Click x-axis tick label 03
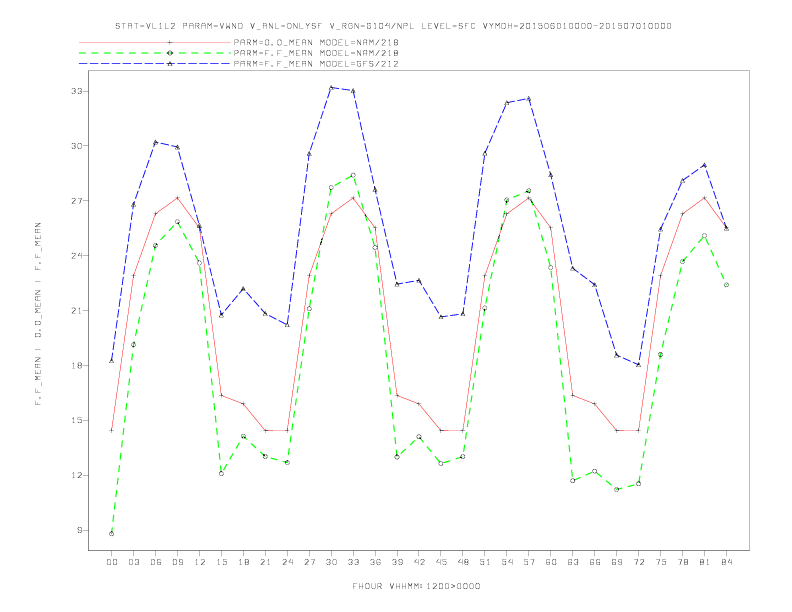792x612 pixels. click(133, 562)
